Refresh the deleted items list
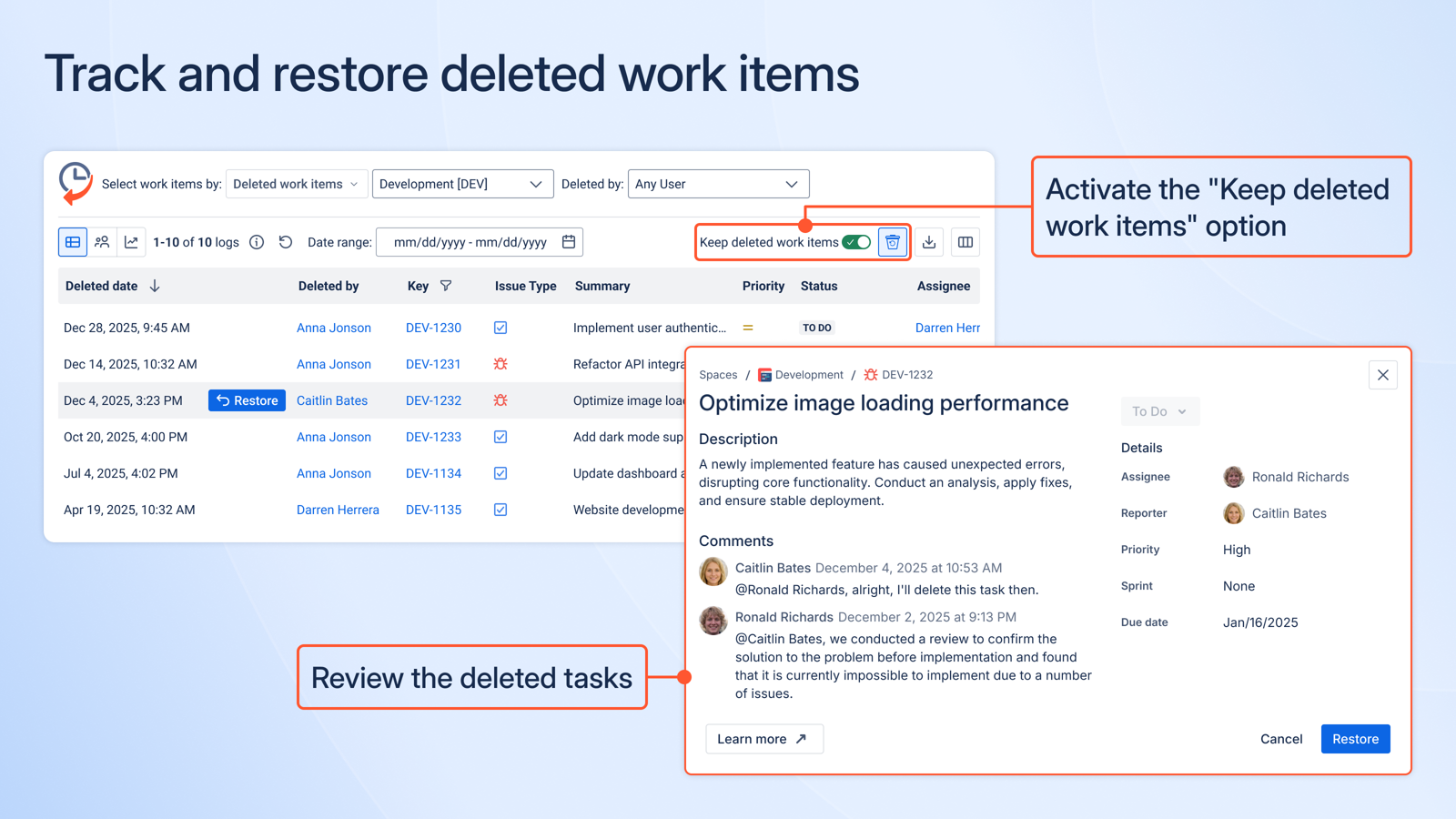Screen dimensions: 1456x819 (x=286, y=242)
